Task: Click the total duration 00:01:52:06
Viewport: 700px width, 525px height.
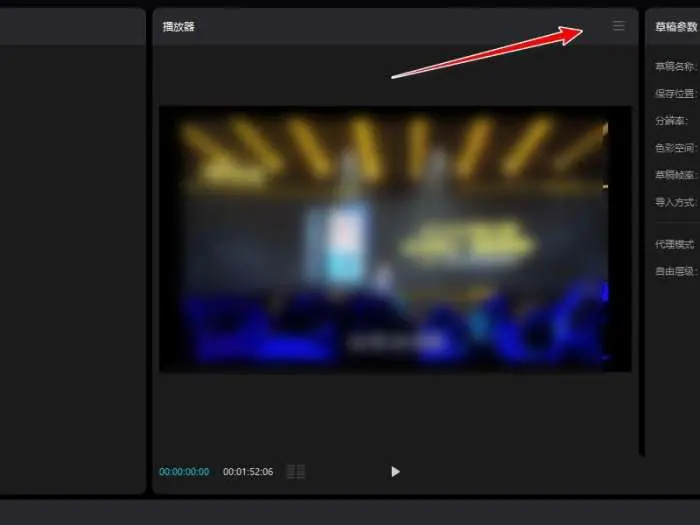Action: [248, 472]
